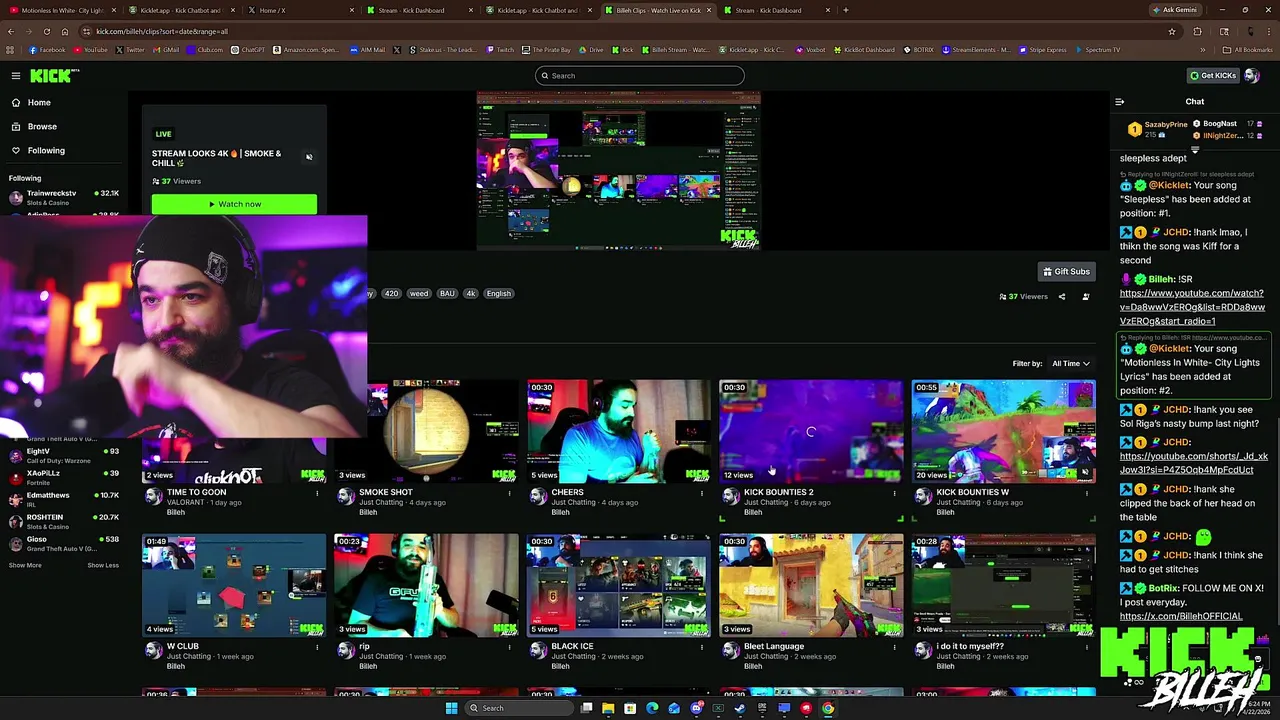Image resolution: width=1280 pixels, height=720 pixels.
Task: Open the YouTube bookmark
Action: click(x=91, y=50)
